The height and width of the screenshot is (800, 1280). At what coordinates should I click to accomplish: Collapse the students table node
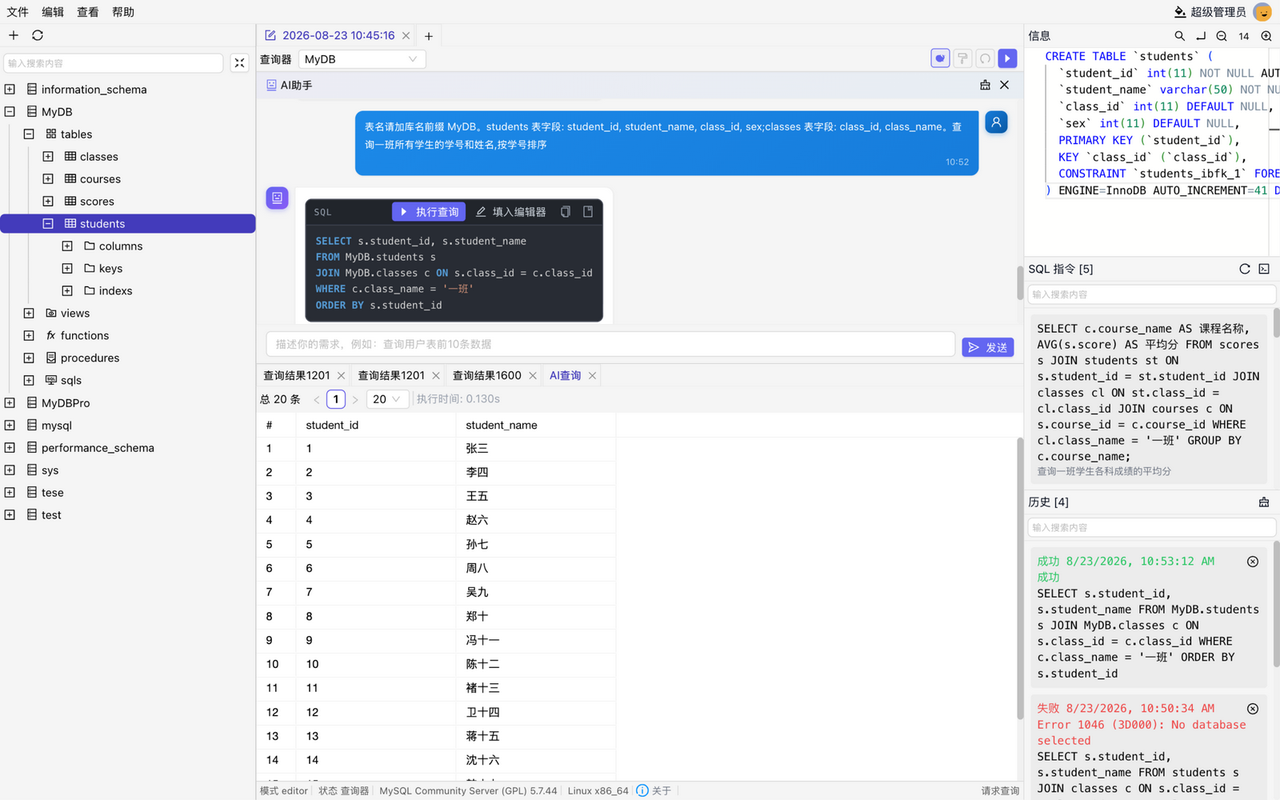[48, 224]
